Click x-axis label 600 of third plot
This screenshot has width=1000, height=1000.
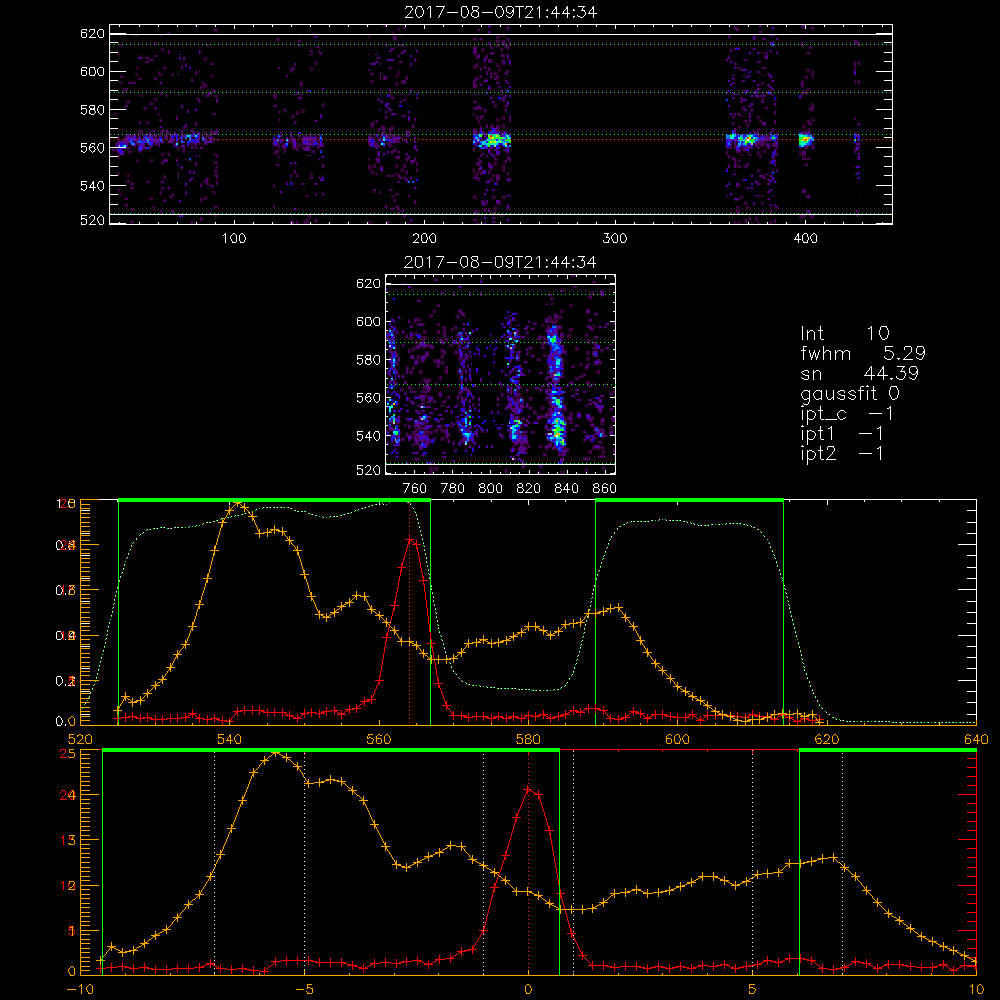(677, 740)
